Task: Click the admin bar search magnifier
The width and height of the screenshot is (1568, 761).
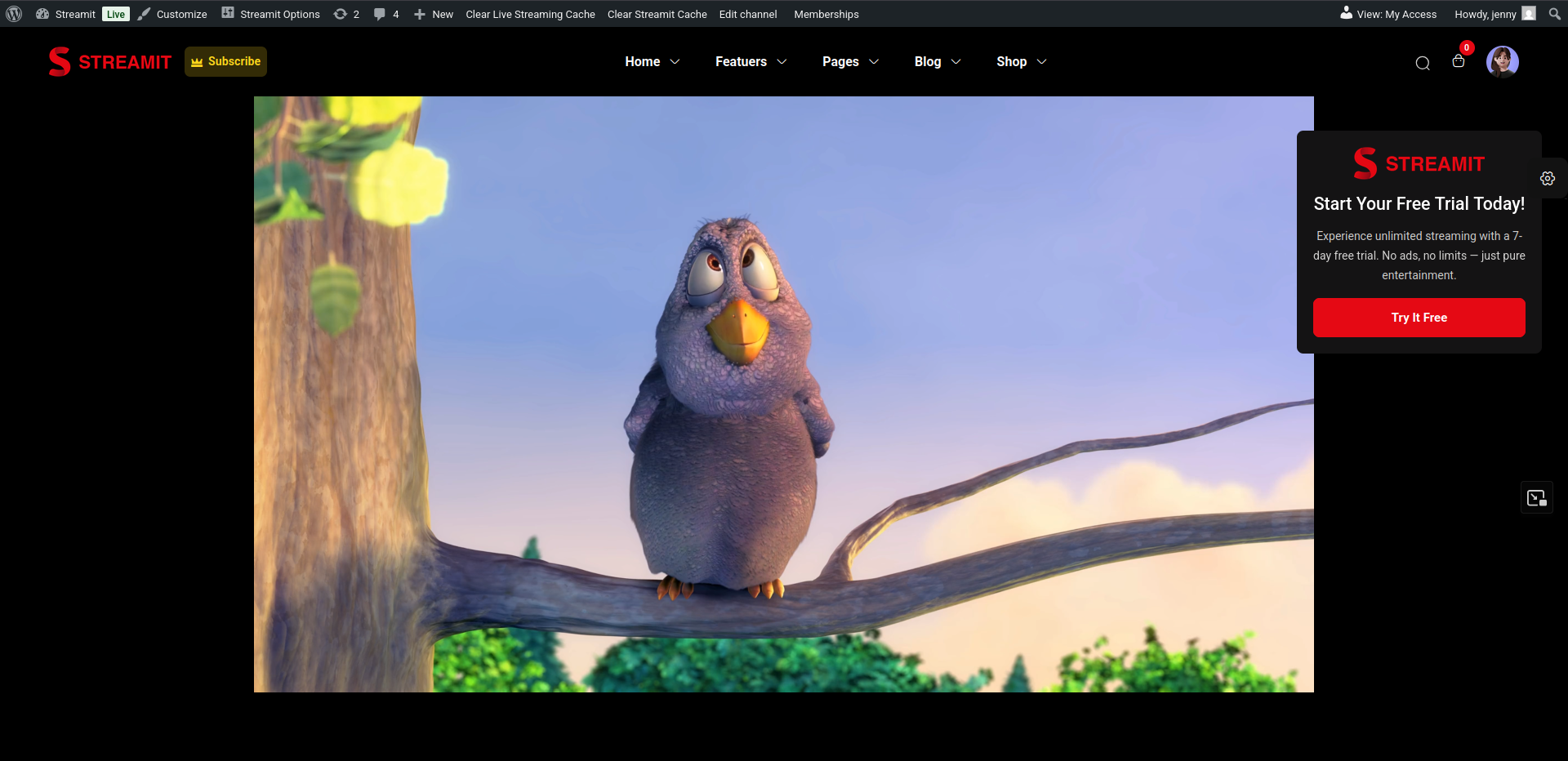Action: tap(1554, 14)
